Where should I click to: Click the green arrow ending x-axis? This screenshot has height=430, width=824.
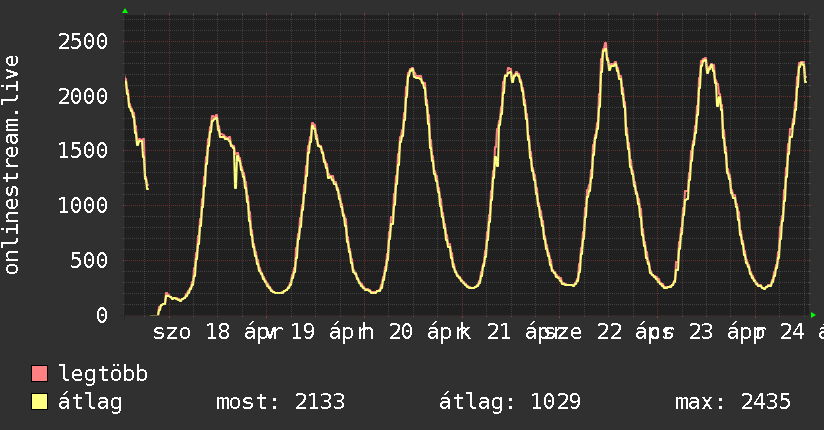click(813, 315)
